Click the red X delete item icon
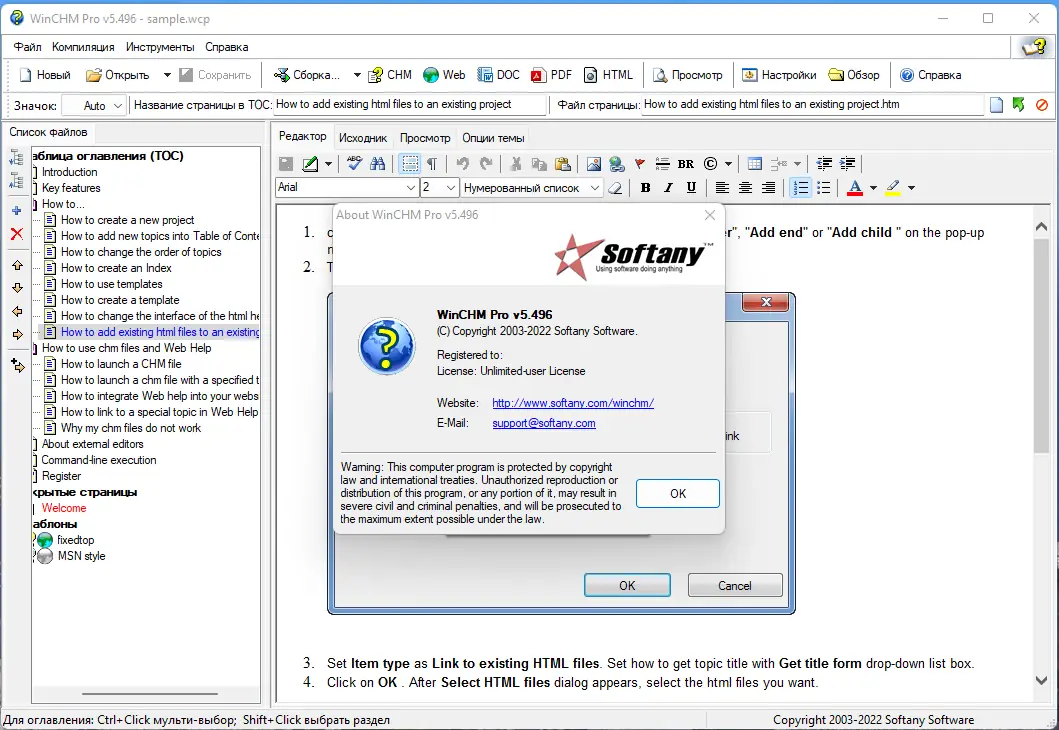 click(x=17, y=234)
